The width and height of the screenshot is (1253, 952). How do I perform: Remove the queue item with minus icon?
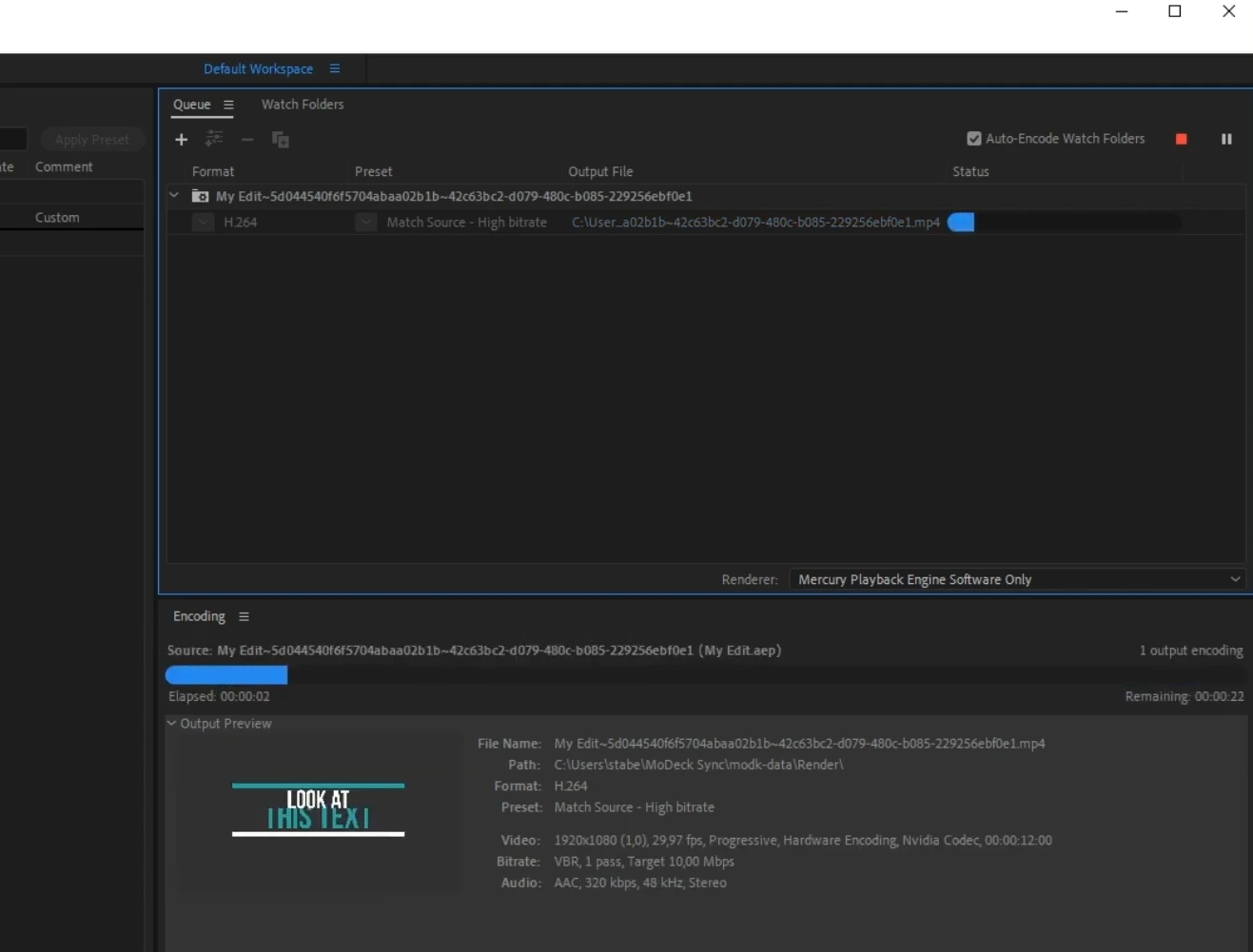[x=246, y=140]
